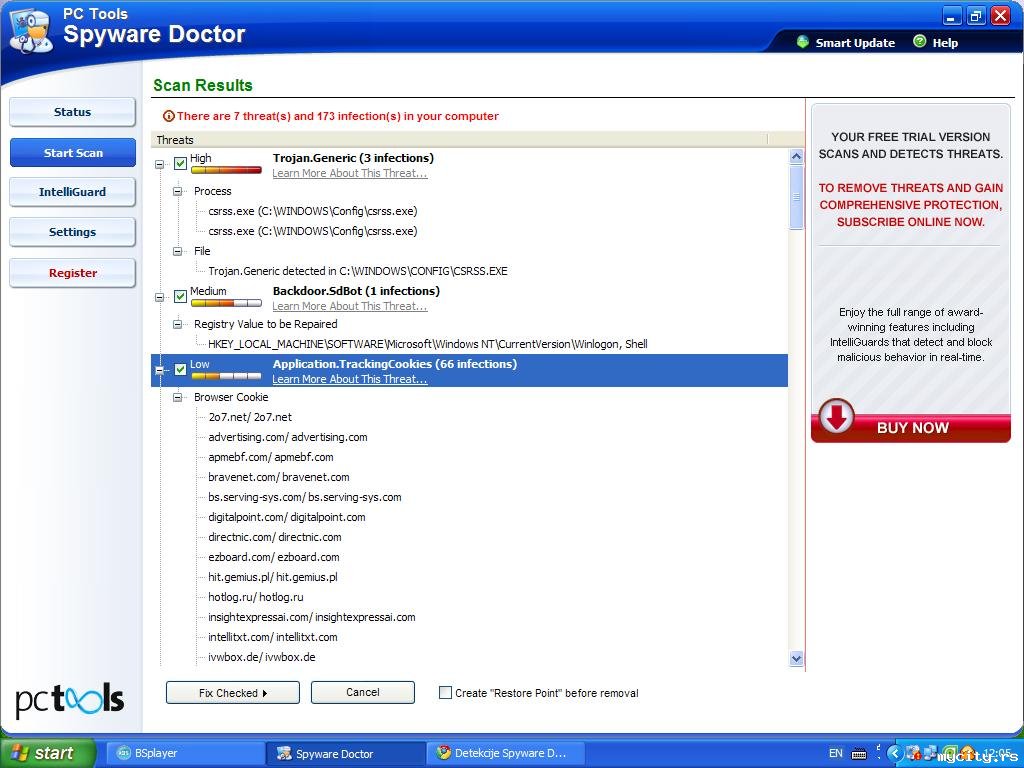The image size is (1024, 768).
Task: Open the IntelliGuard section
Action: 72,192
